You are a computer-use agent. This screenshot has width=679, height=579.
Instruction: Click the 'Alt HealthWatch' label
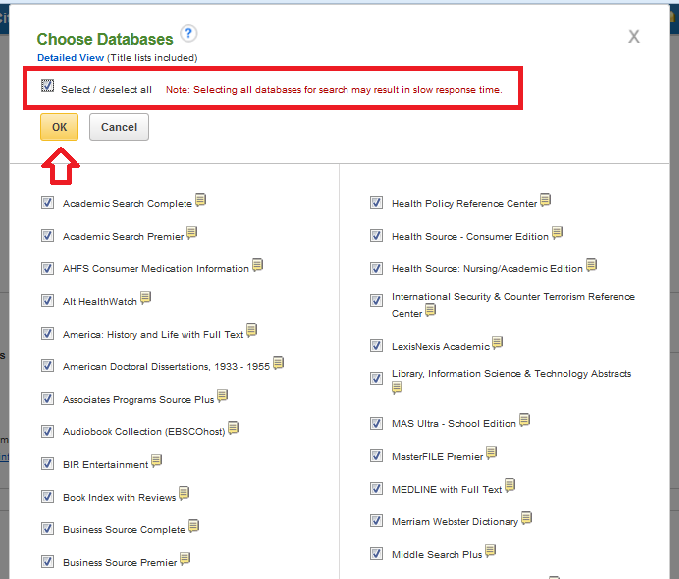(100, 301)
